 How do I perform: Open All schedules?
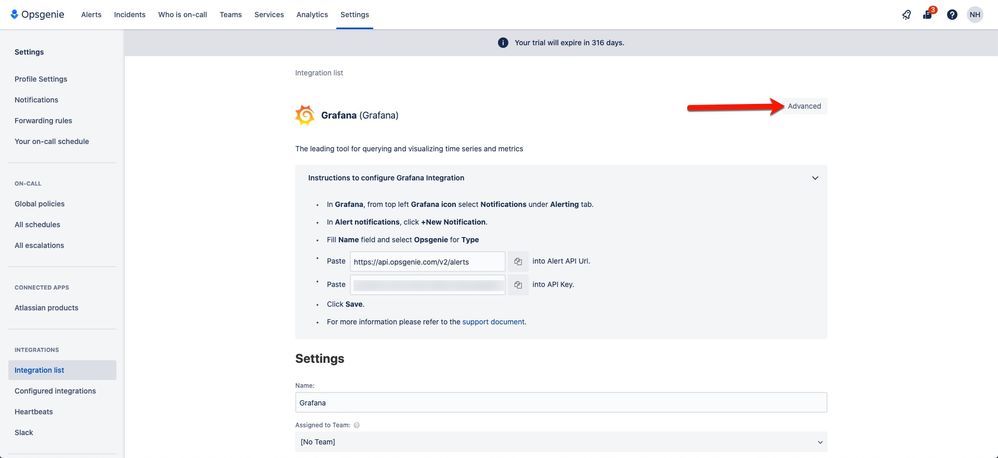[38, 225]
